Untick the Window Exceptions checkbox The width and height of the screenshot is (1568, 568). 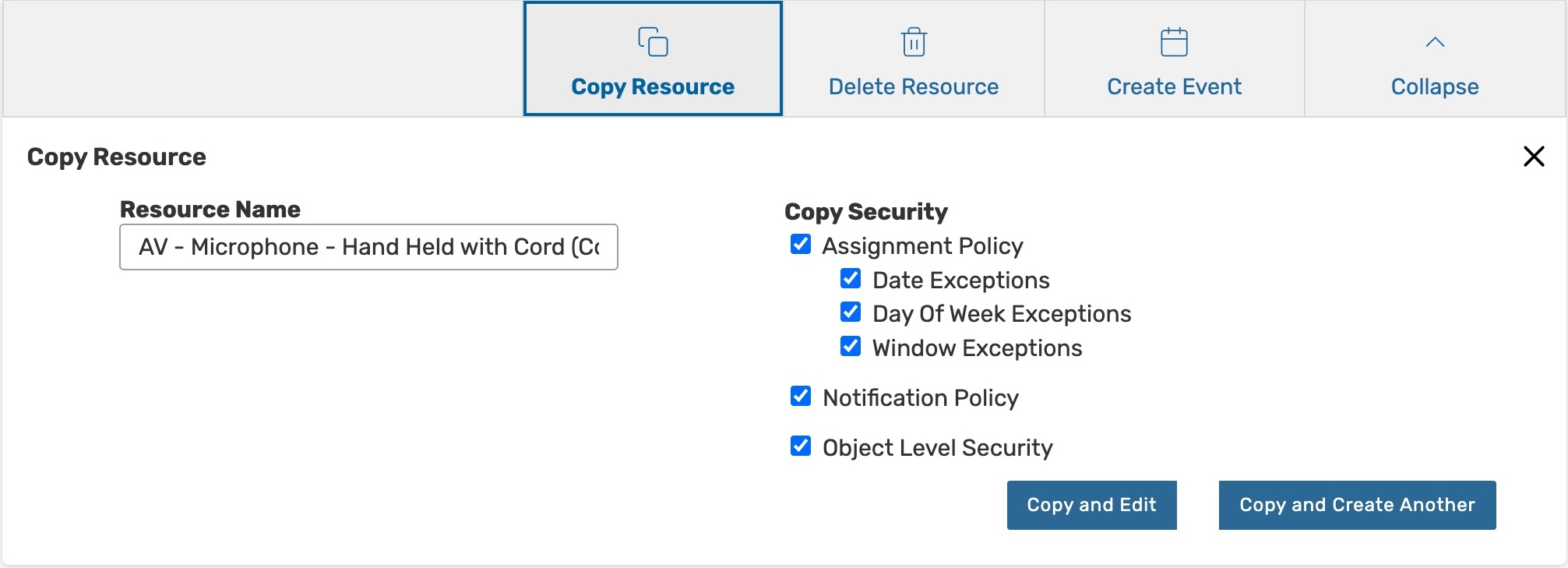851,347
